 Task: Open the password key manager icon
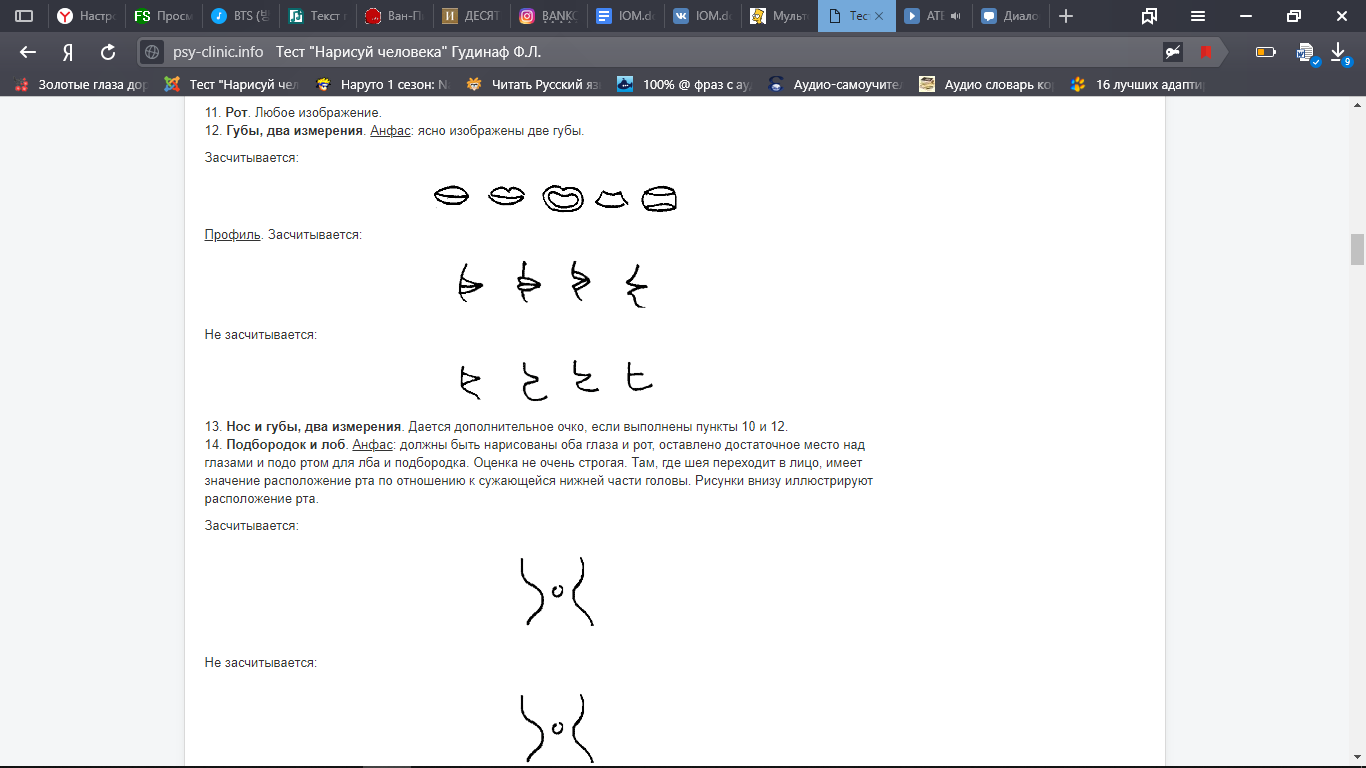(x=1173, y=52)
